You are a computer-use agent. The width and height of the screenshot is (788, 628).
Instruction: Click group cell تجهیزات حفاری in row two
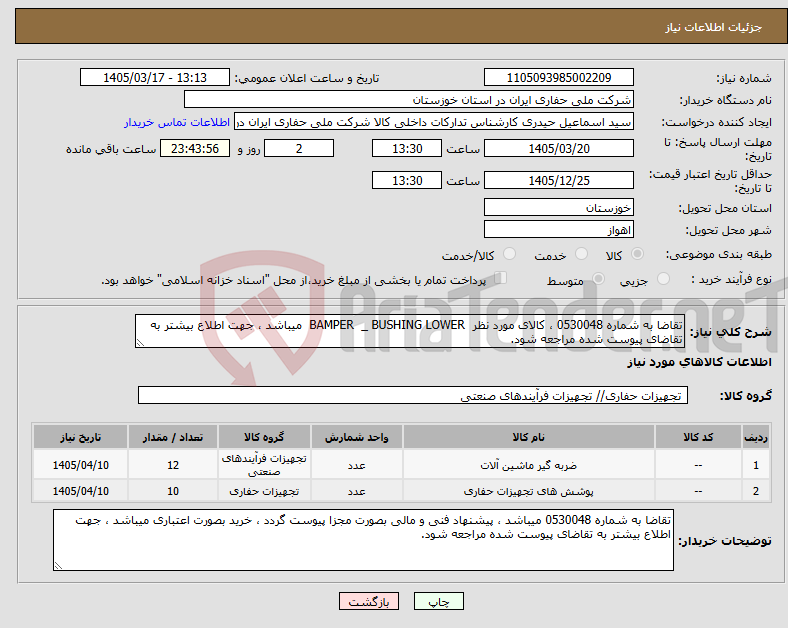[264, 491]
